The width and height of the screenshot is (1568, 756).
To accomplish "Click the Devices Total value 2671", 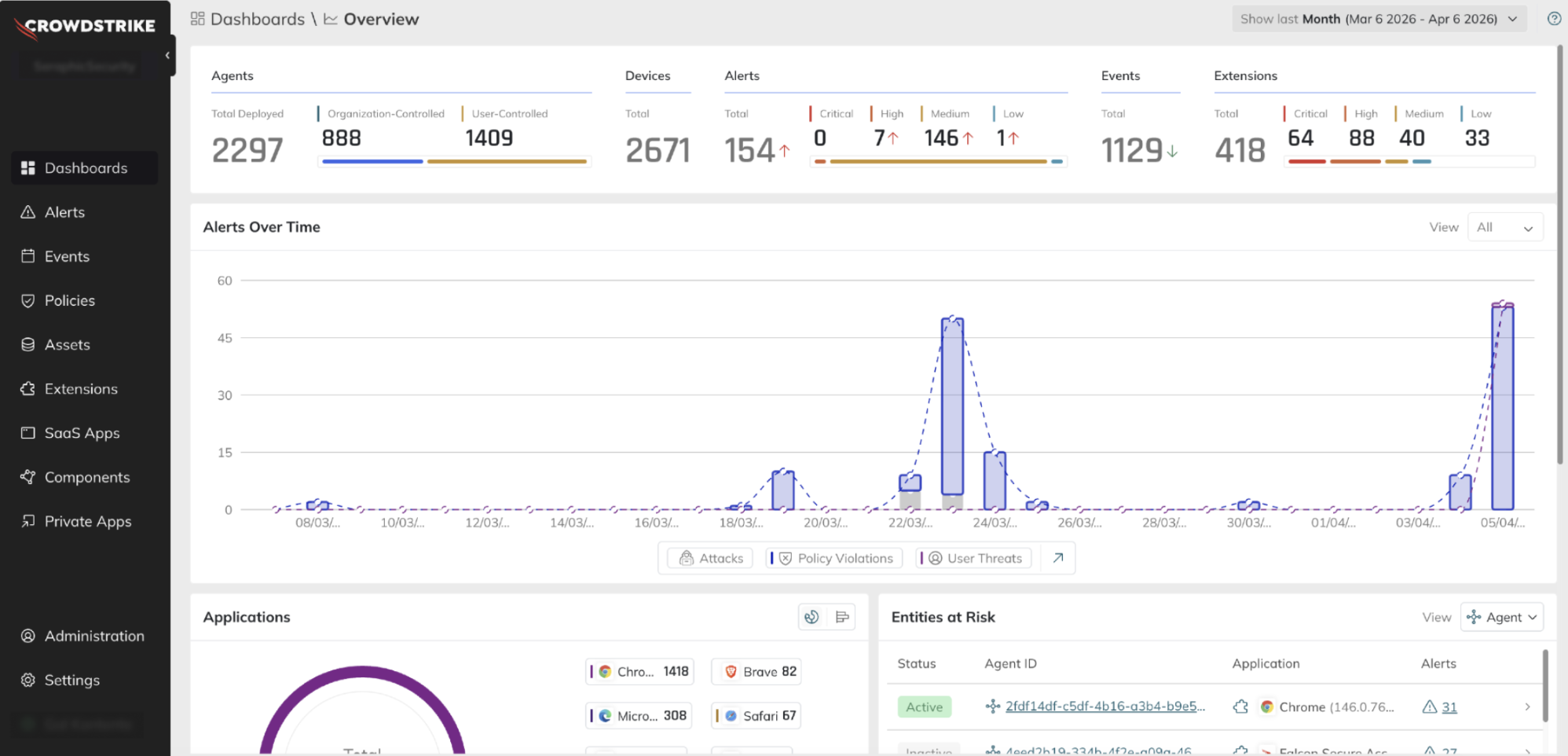I will click(658, 150).
